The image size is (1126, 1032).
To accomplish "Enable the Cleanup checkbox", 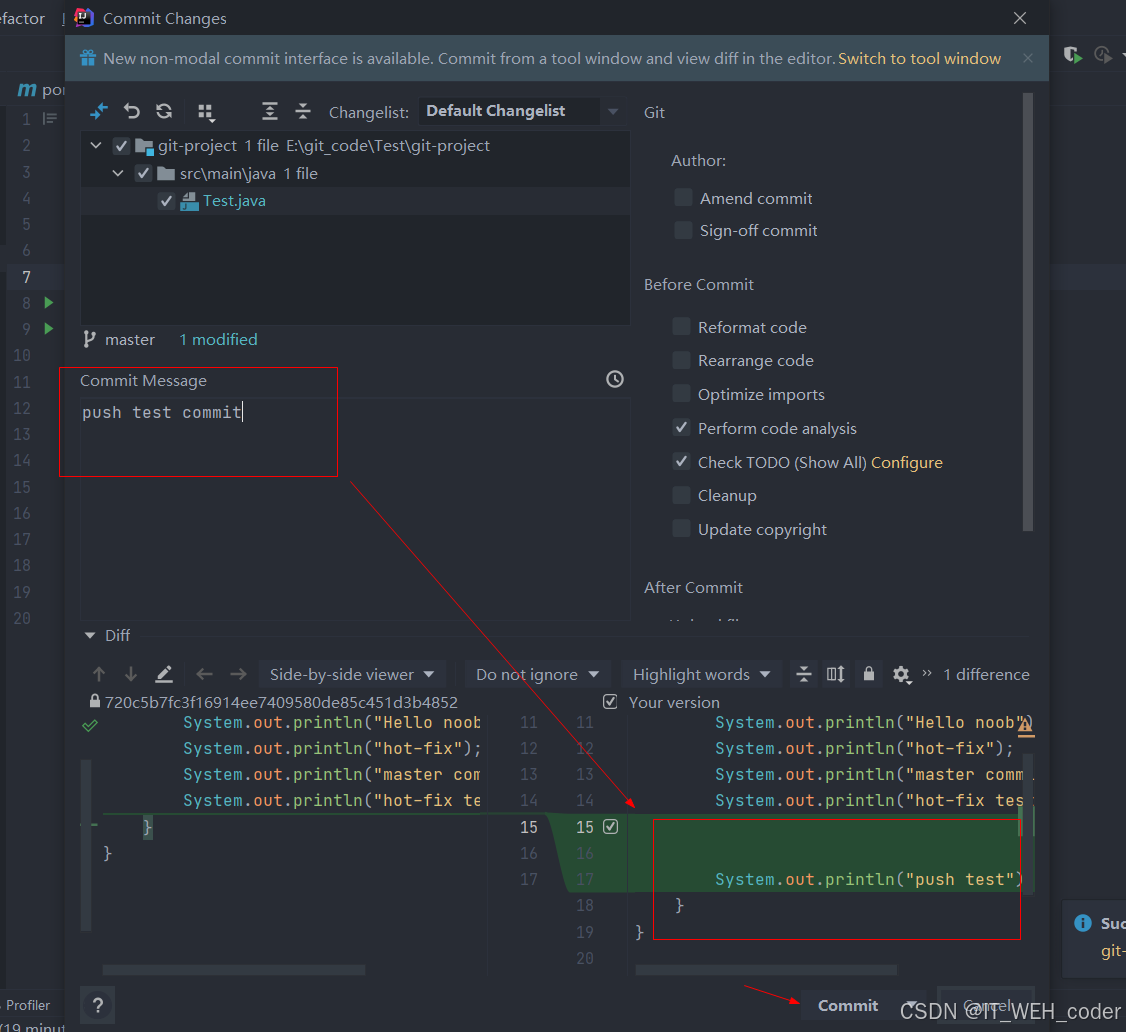I will click(681, 495).
